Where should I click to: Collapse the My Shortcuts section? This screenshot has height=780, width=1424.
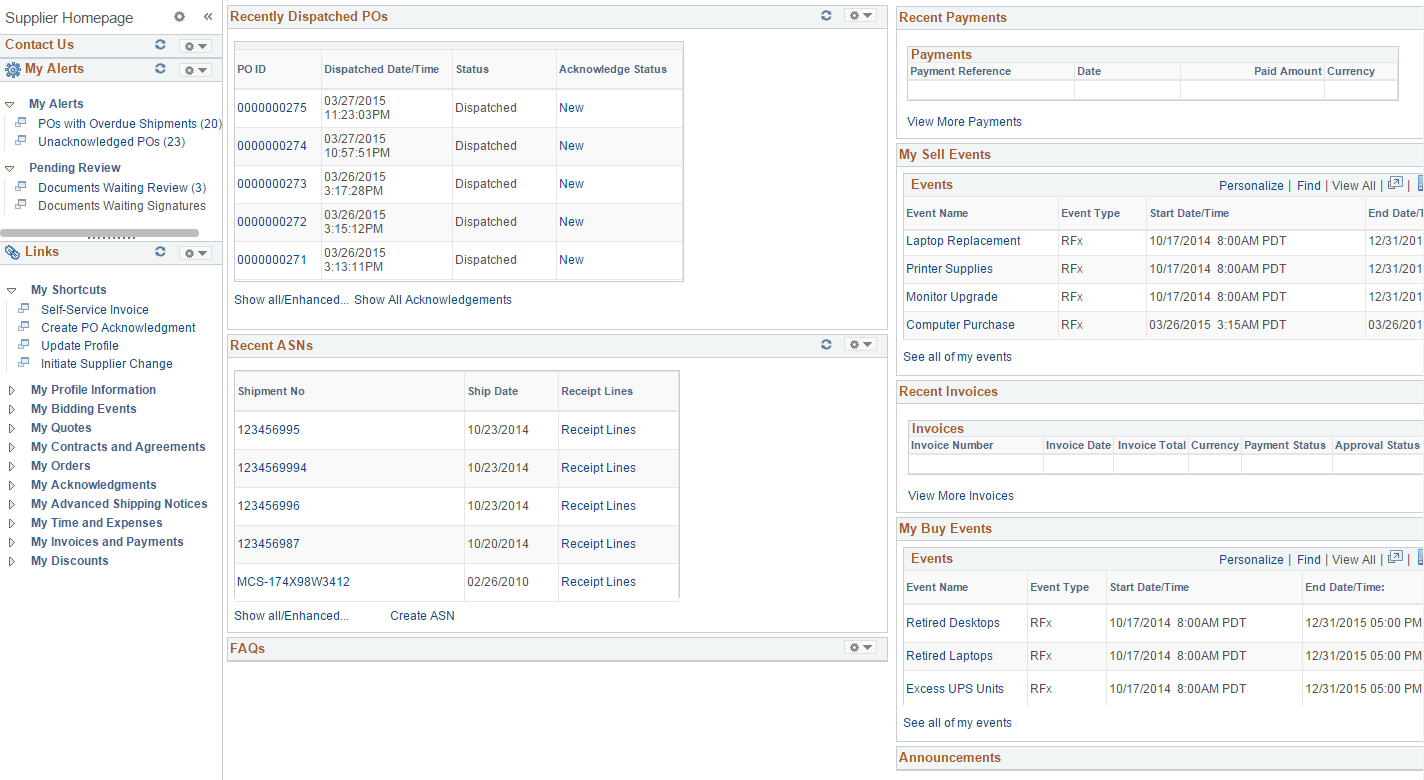tap(11, 289)
